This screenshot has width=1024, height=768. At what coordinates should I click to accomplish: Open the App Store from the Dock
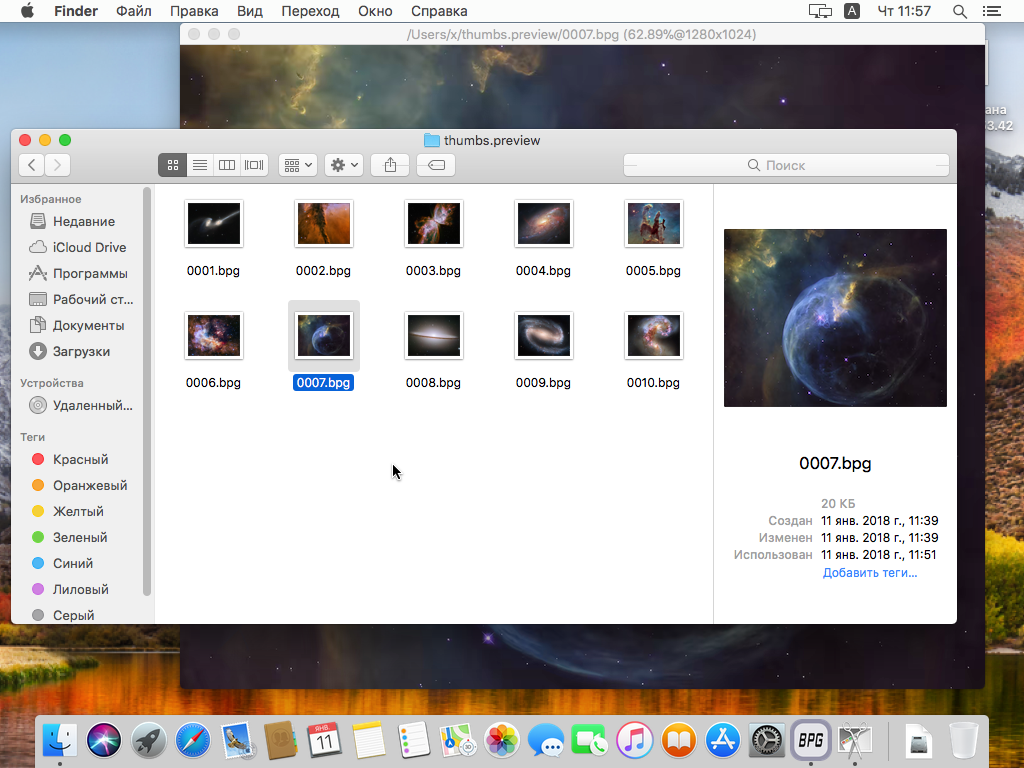722,740
